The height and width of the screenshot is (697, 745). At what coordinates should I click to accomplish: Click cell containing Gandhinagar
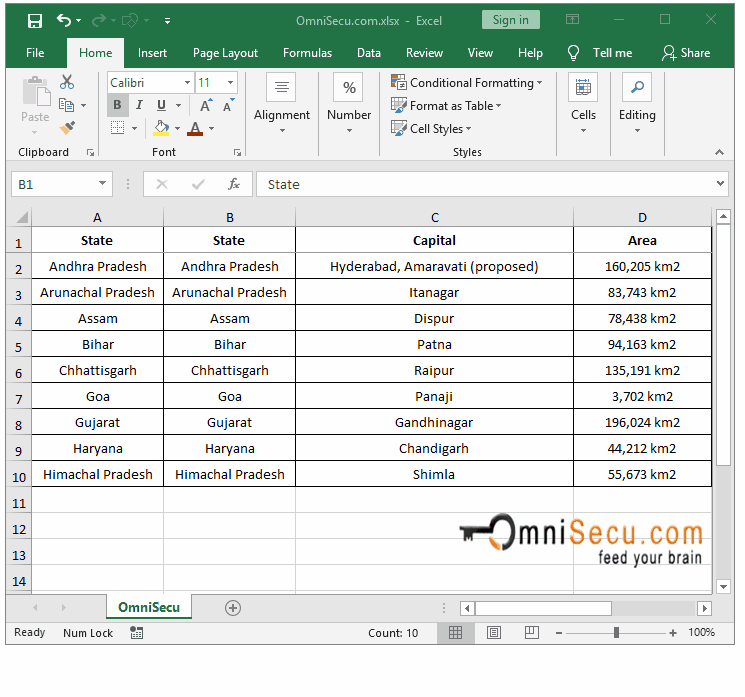click(x=434, y=422)
